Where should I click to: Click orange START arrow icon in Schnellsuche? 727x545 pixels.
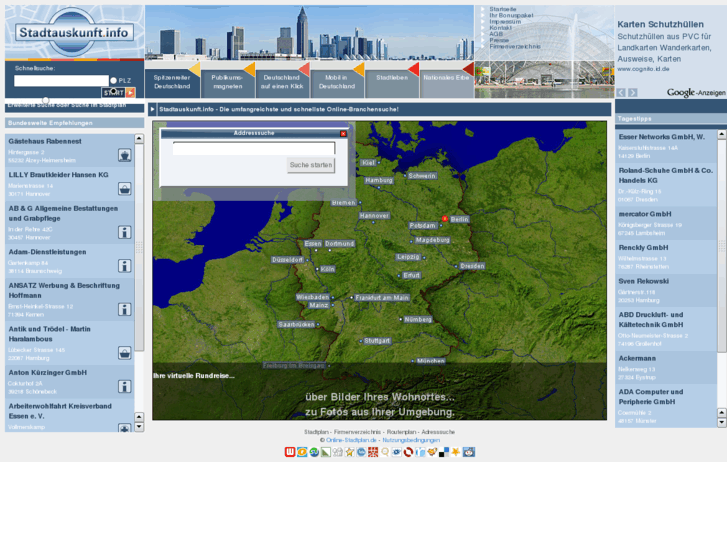(131, 92)
